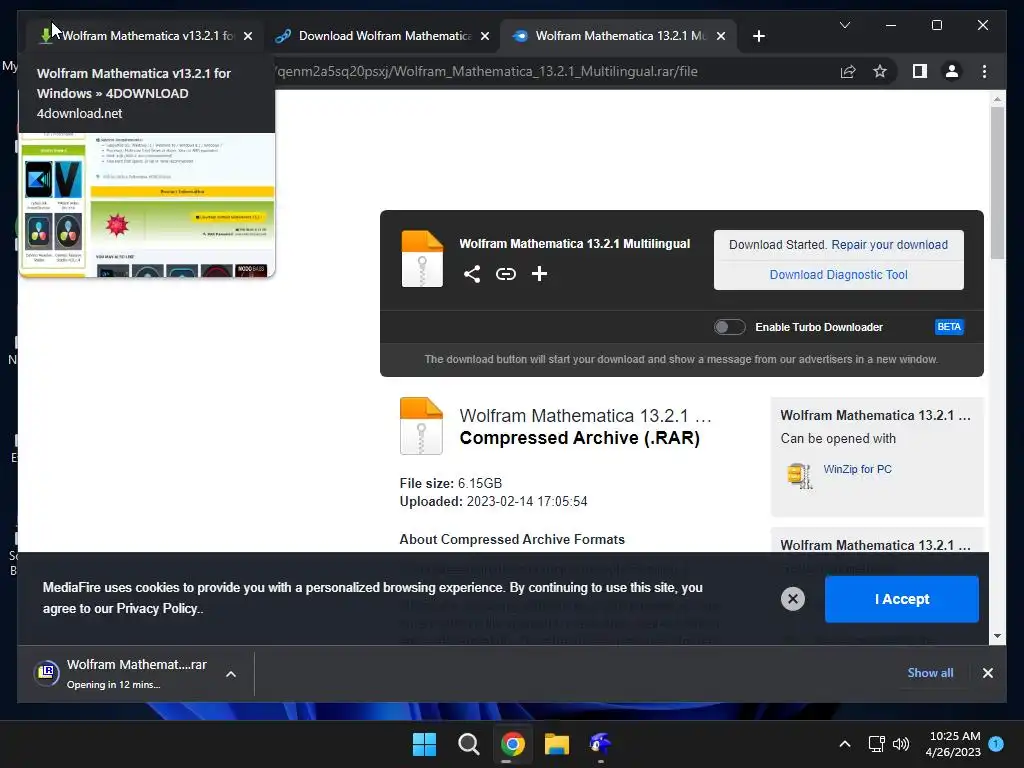The image size is (1024, 768).
Task: Click the BETA badge
Action: coord(949,327)
